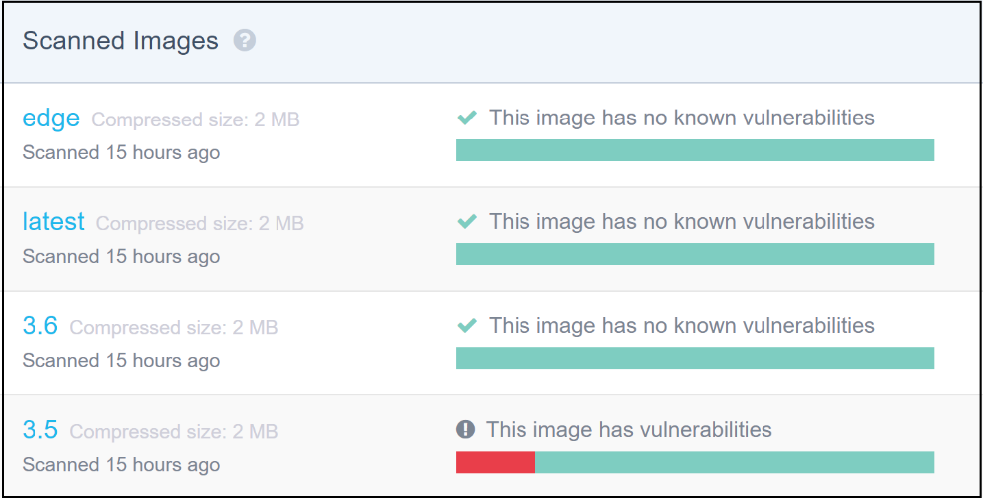Click the green segment of 3.5 bar
This screenshot has width=983, height=498.
pos(734,462)
